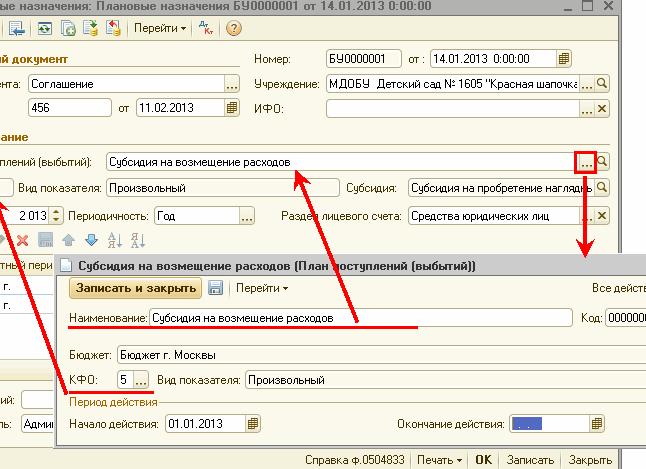This screenshot has width=646, height=469.
Task: Click blue move-down arrow in table toolbar
Action: click(x=91, y=240)
